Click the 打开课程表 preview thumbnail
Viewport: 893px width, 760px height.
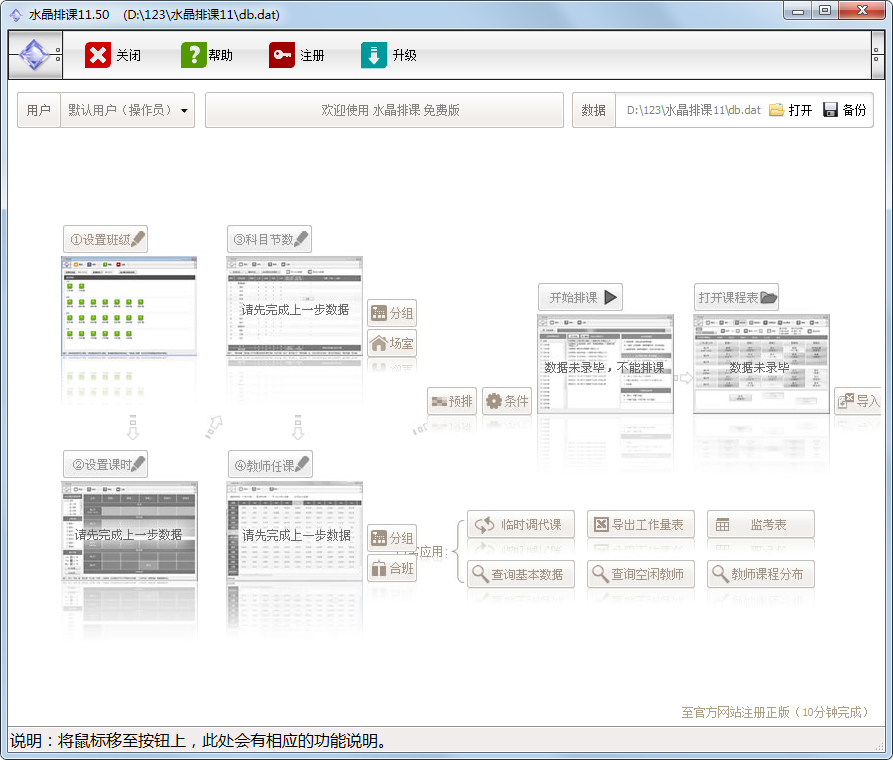pos(761,363)
